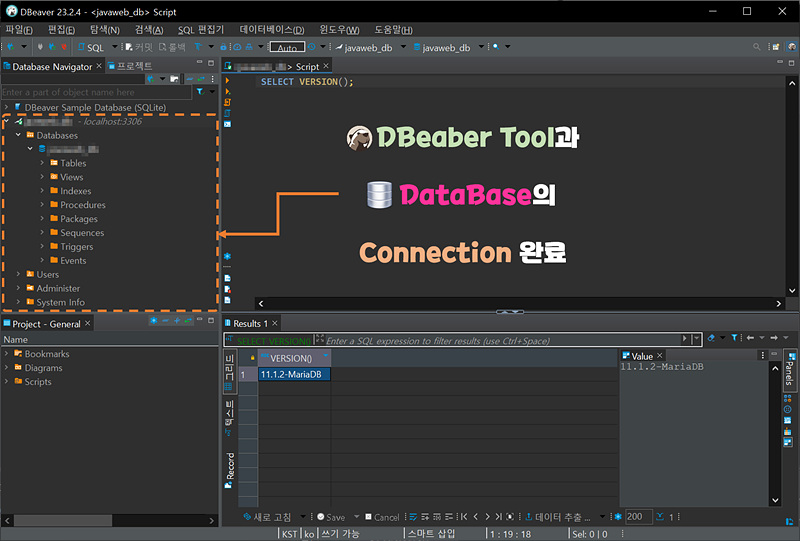Close the Script editor tab

[x=326, y=66]
